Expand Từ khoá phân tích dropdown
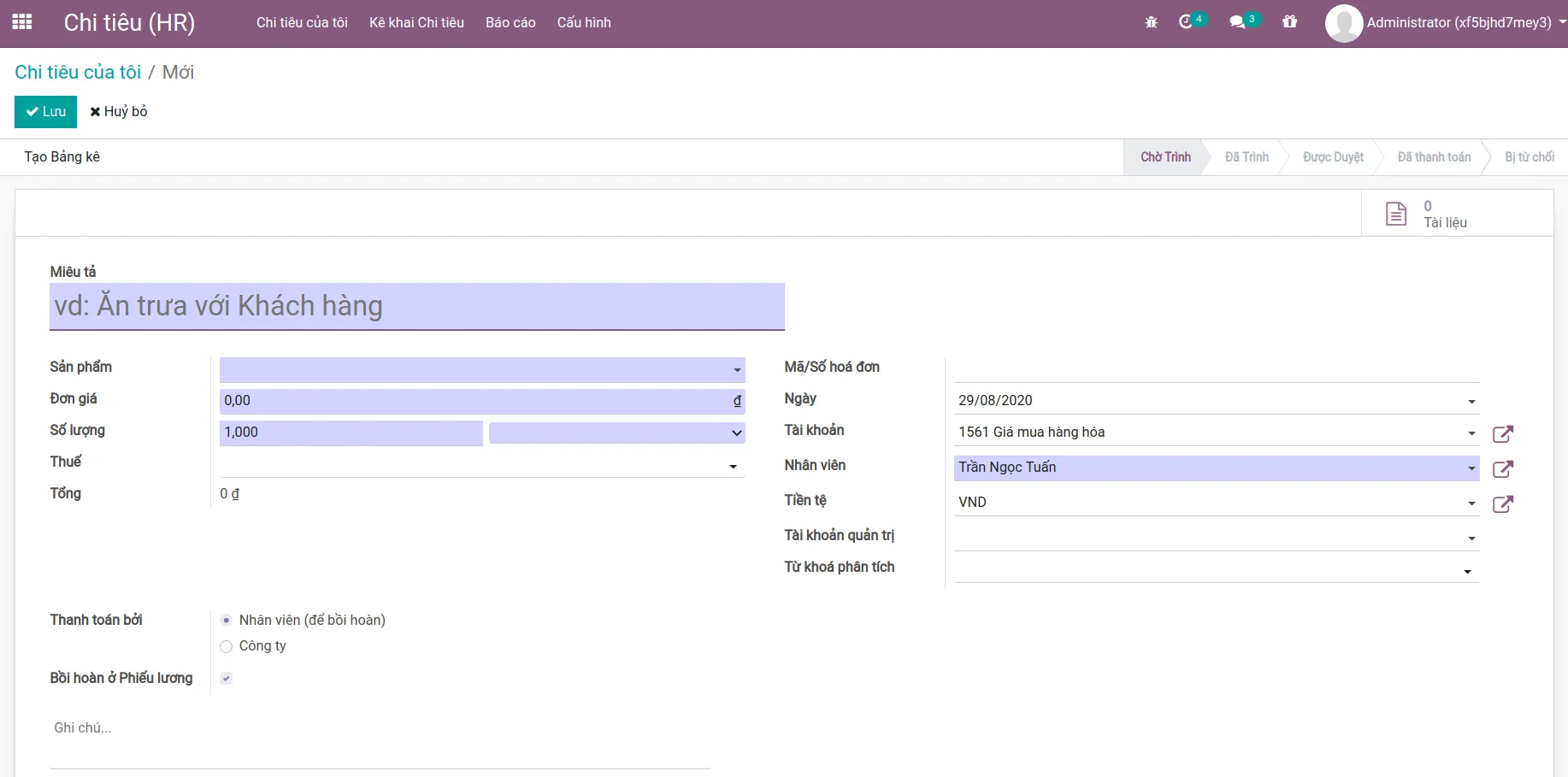1568x777 pixels. (x=1467, y=572)
